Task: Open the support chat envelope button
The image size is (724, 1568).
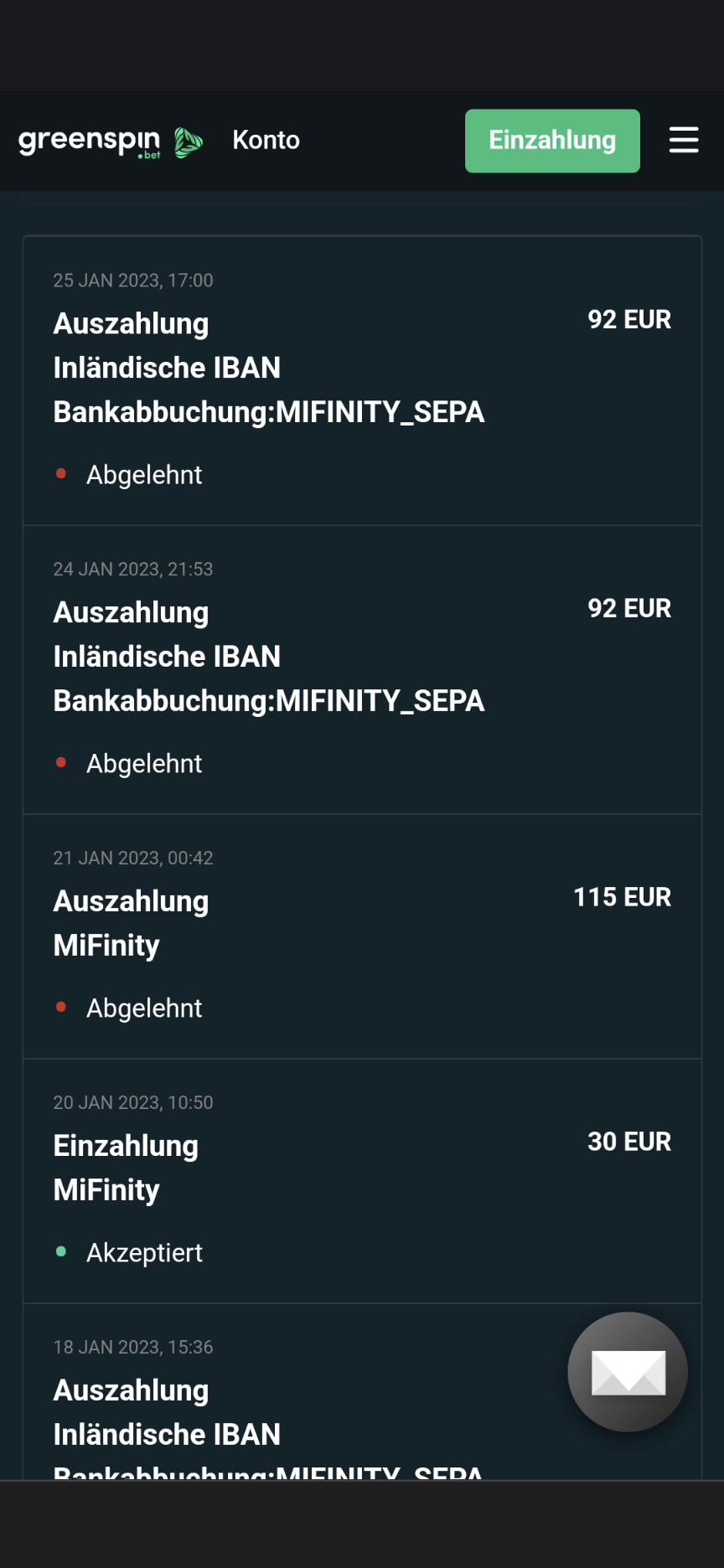Action: pyautogui.click(x=628, y=1372)
